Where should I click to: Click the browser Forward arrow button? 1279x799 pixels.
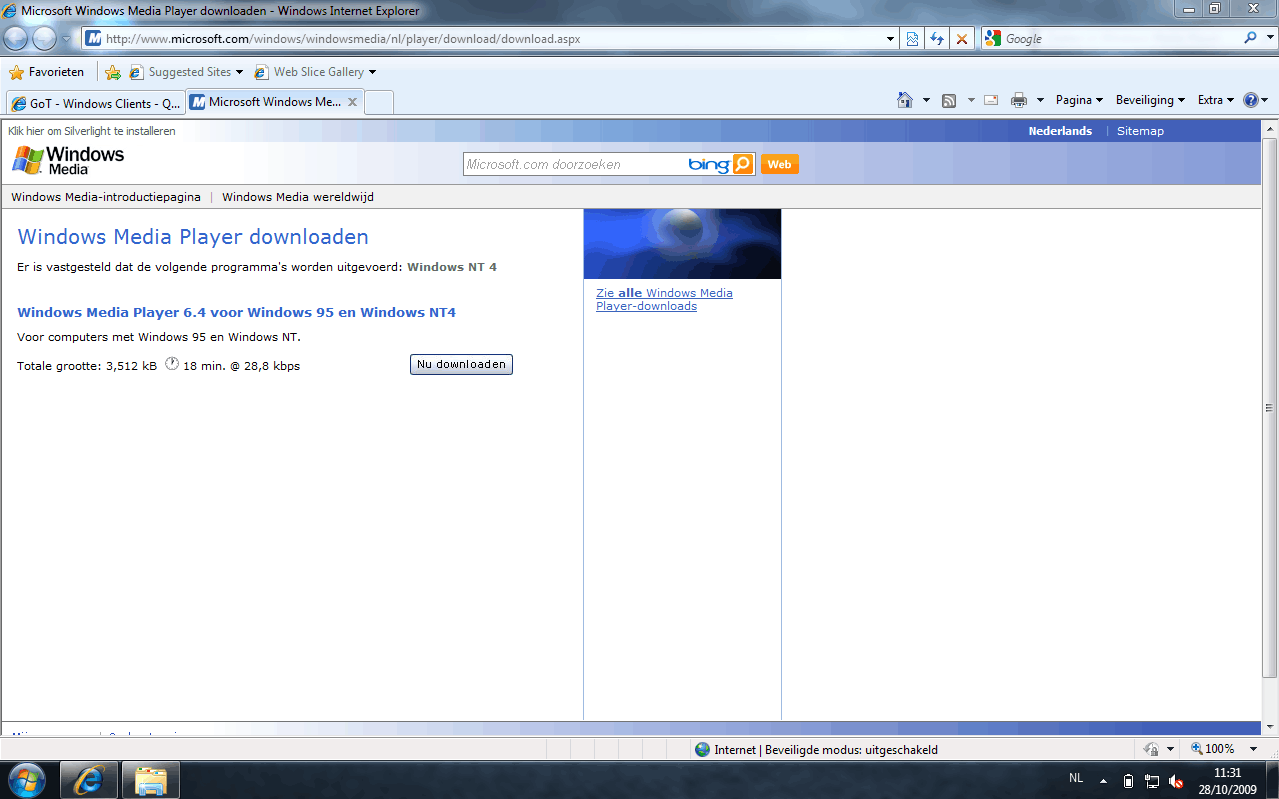tap(44, 39)
